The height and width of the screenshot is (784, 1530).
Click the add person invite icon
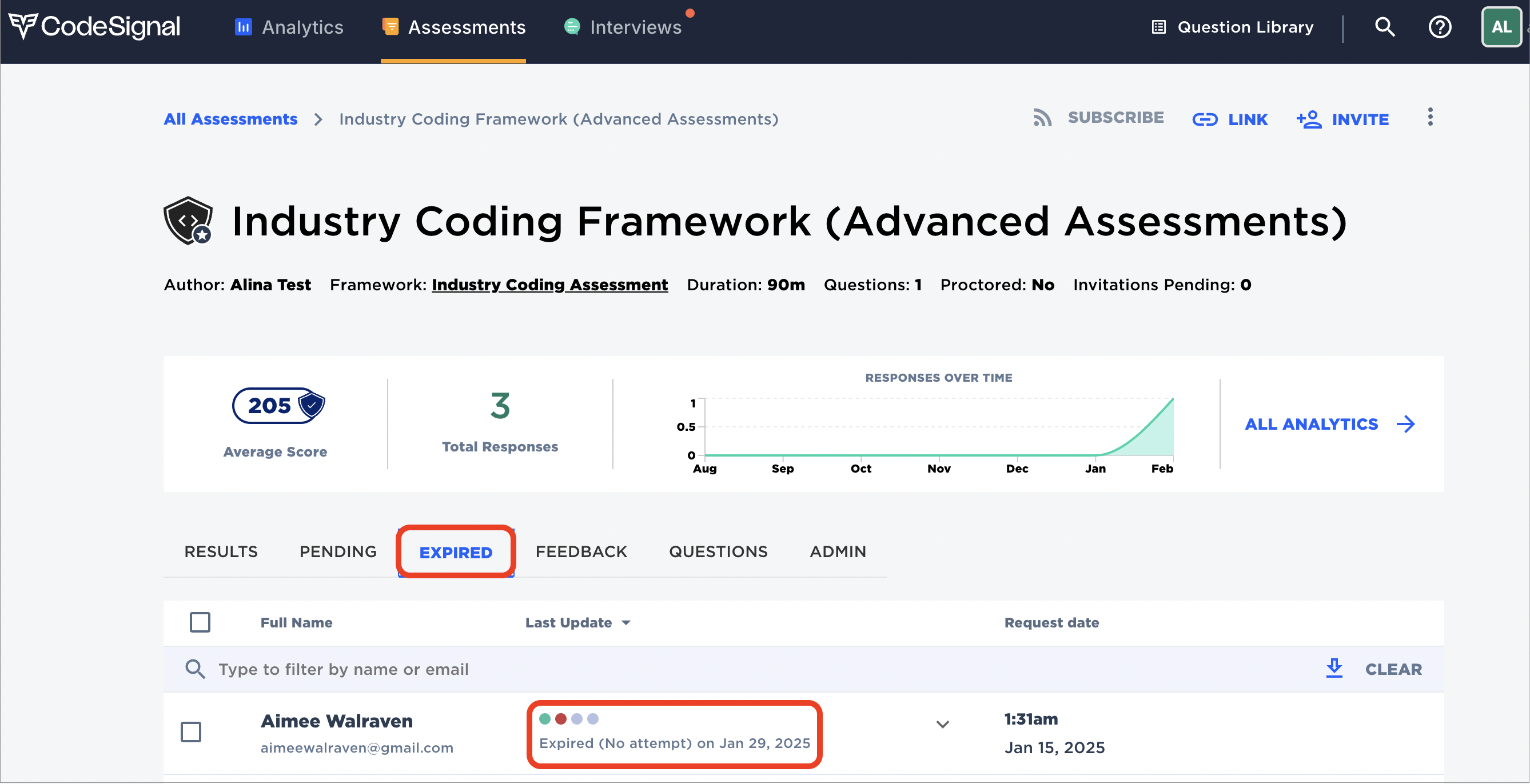(x=1309, y=119)
